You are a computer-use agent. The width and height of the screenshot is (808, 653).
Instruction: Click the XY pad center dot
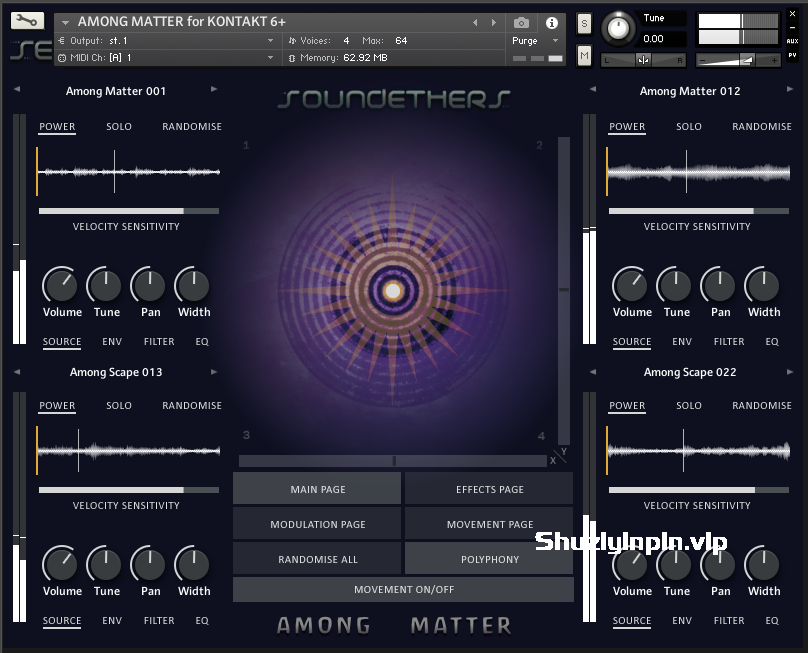pos(393,291)
